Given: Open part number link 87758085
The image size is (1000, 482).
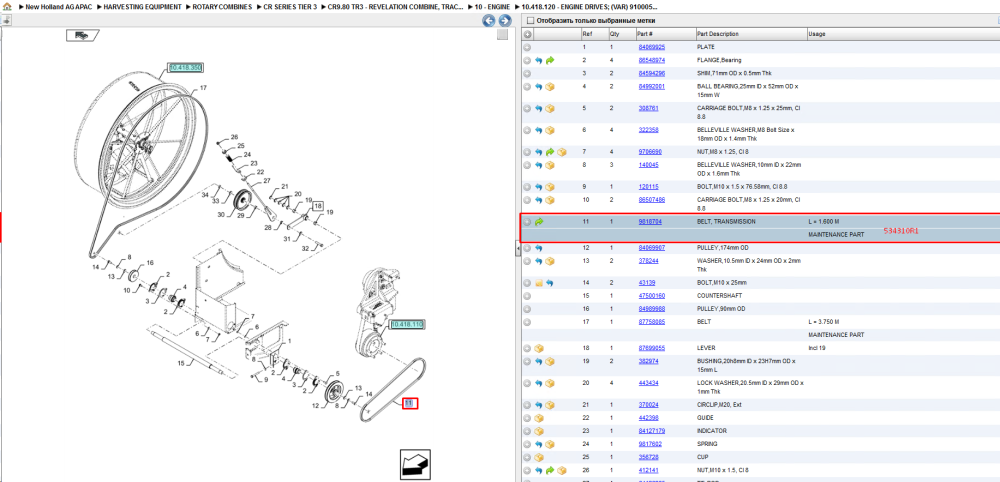Looking at the screenshot, I should pyautogui.click(x=652, y=322).
